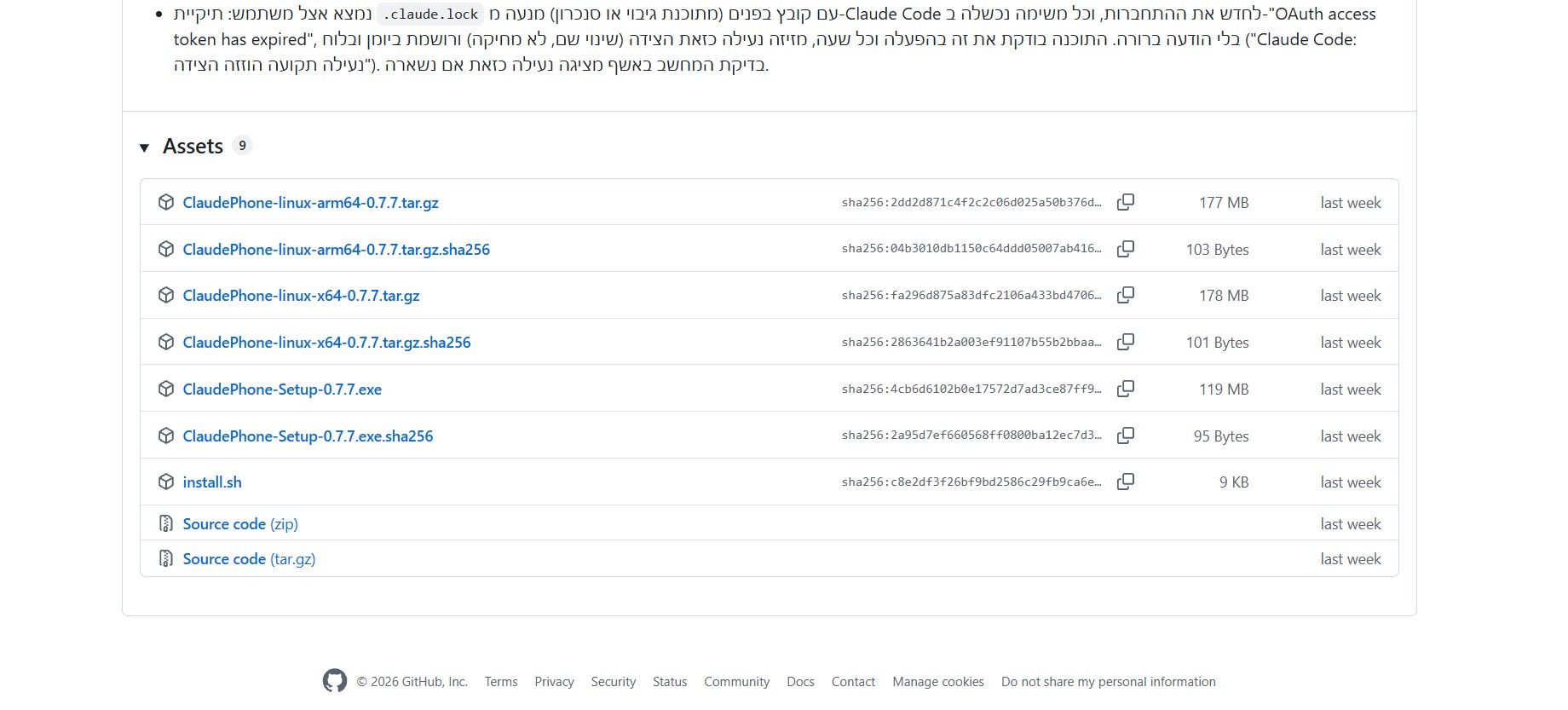This screenshot has width=1568, height=710.
Task: Open the Privacy footer link
Action: tap(554, 682)
